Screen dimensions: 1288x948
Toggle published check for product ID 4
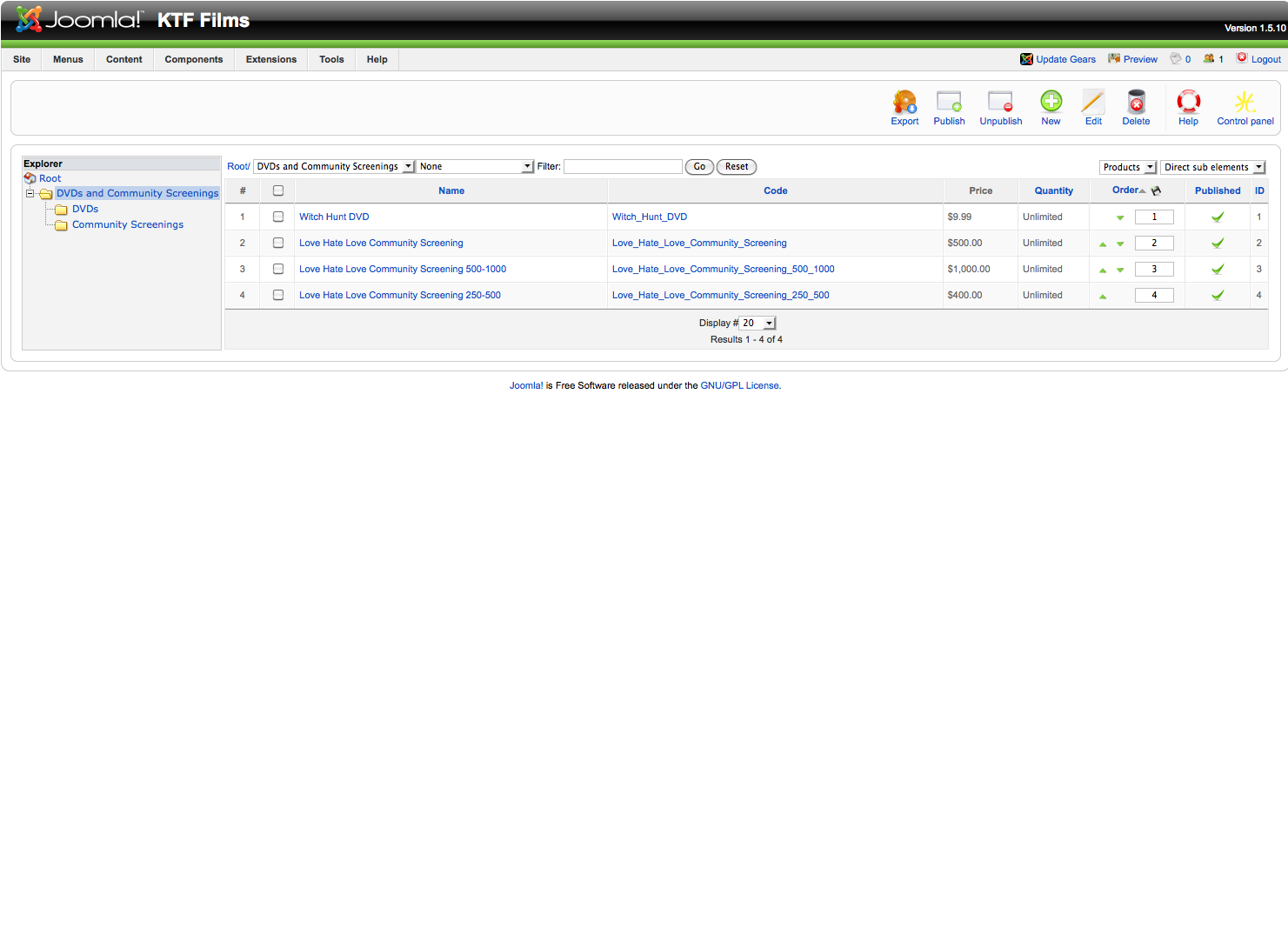[x=1218, y=295]
